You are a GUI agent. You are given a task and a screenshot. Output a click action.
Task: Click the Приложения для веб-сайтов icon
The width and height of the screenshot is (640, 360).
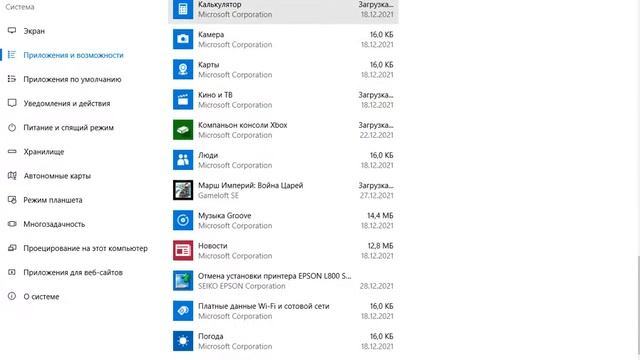click(x=12, y=272)
